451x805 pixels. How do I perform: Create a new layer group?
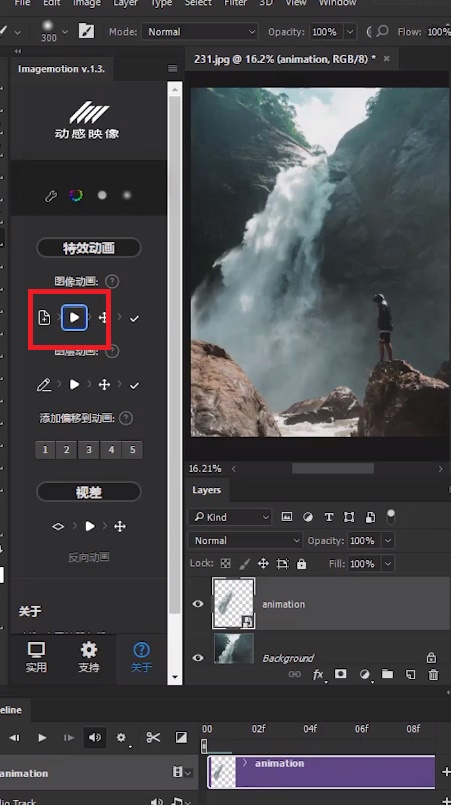[x=387, y=674]
